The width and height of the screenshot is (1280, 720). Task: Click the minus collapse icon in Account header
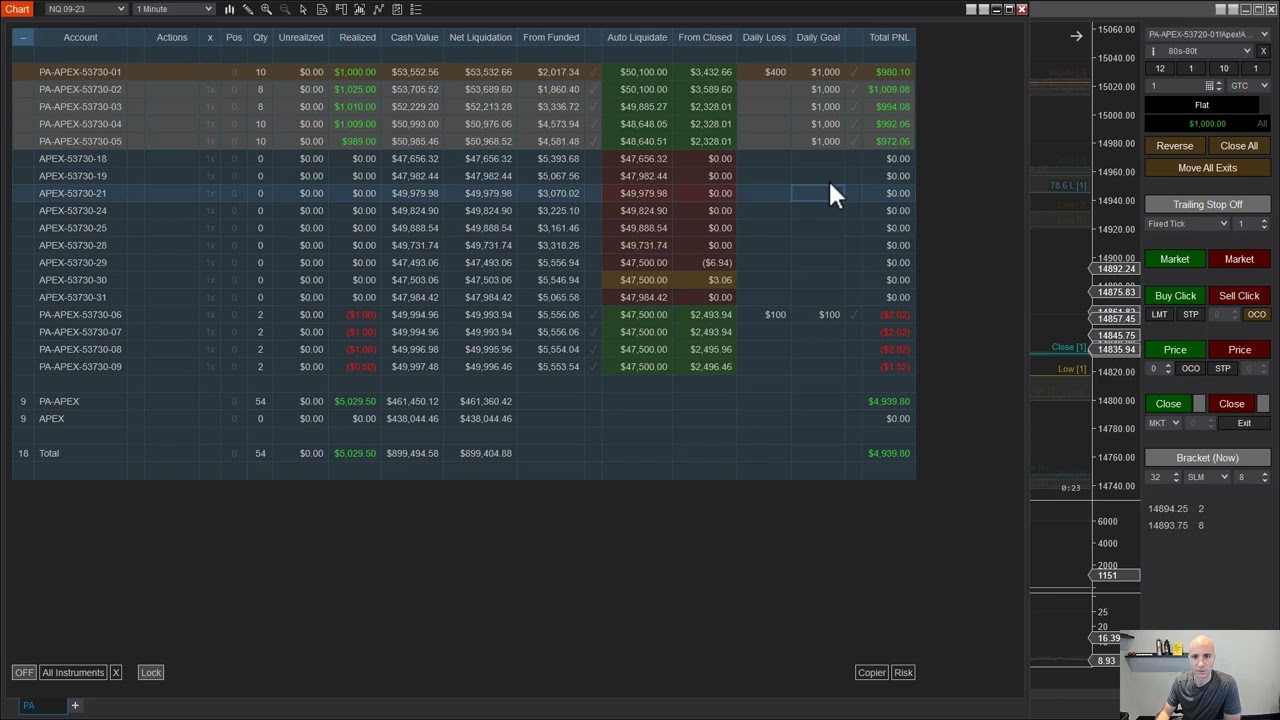[22, 38]
